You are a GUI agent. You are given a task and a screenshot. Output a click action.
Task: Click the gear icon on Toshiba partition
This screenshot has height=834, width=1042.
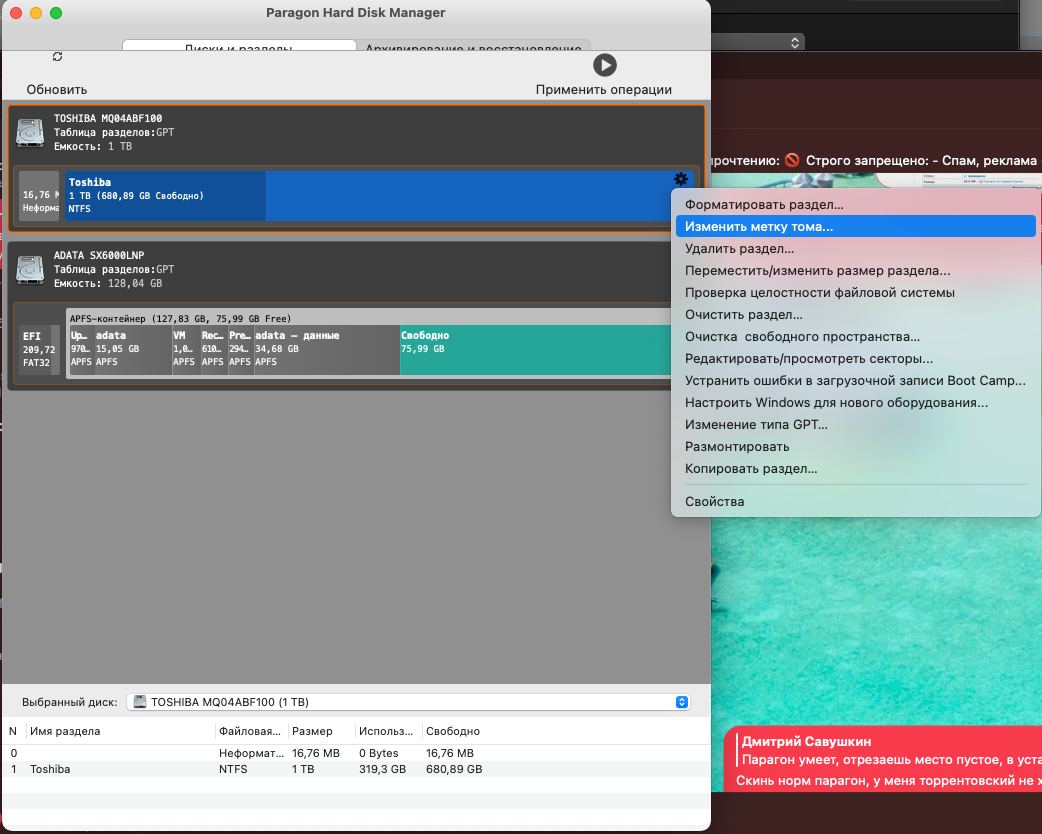(x=680, y=179)
